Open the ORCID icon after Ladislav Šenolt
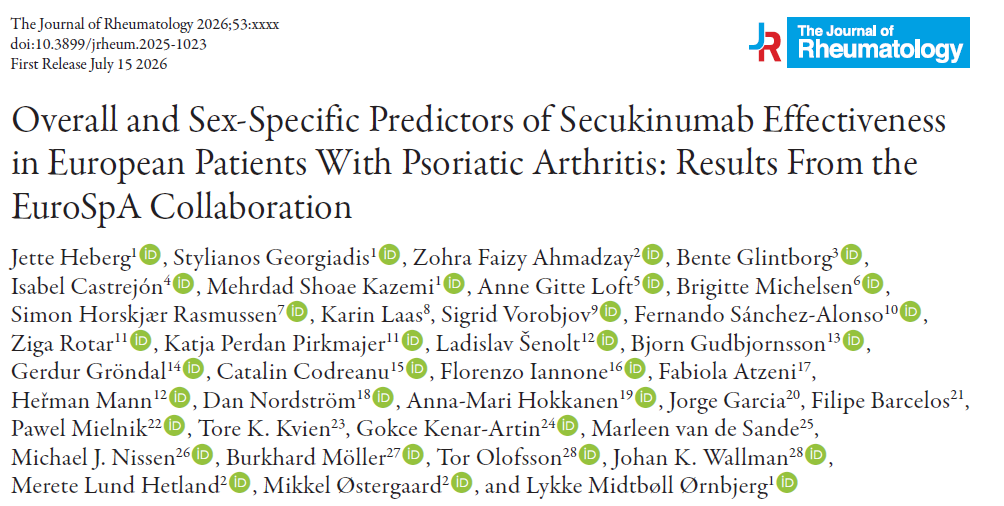 [607, 341]
